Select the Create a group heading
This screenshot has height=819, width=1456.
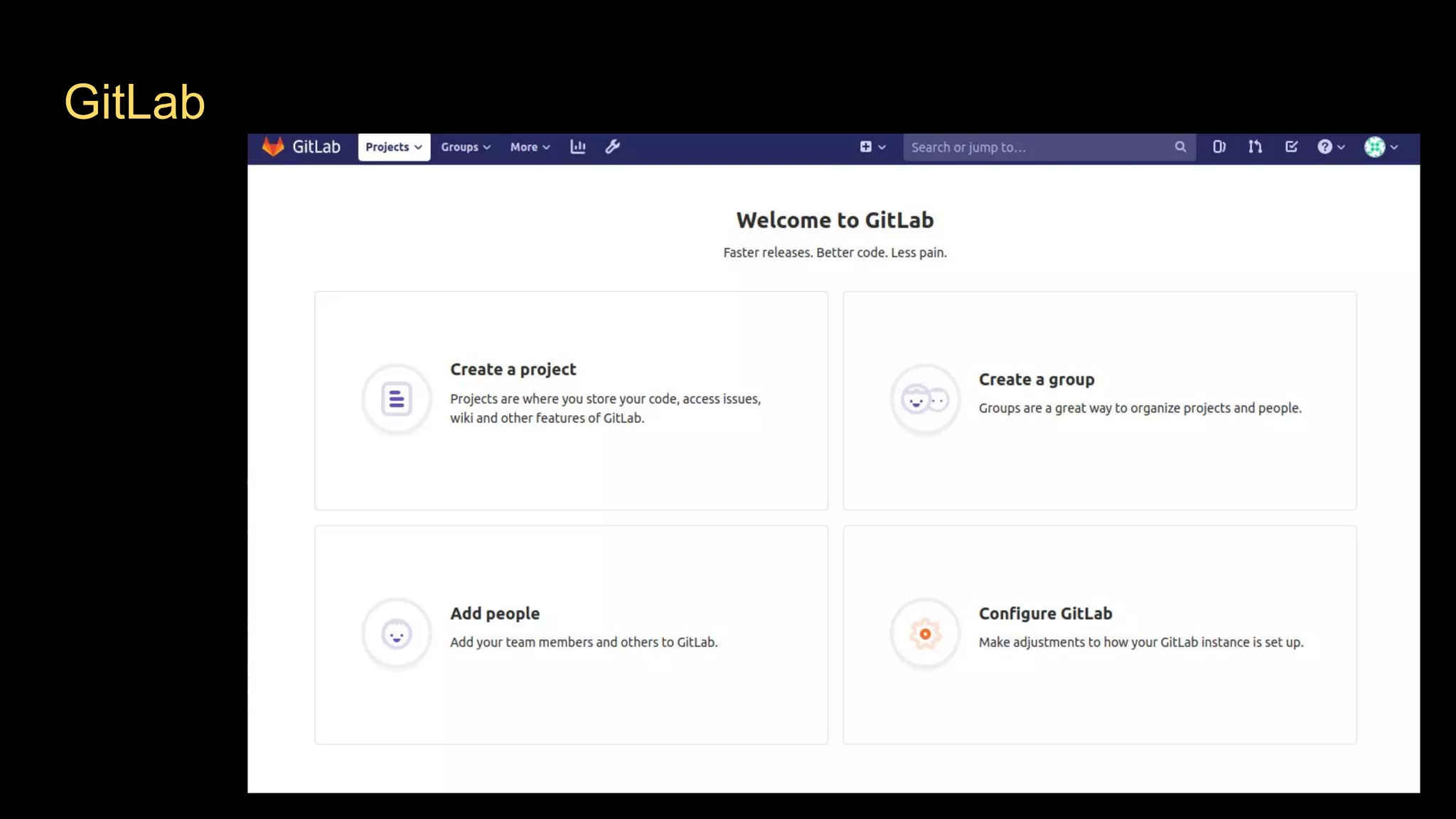point(1037,380)
